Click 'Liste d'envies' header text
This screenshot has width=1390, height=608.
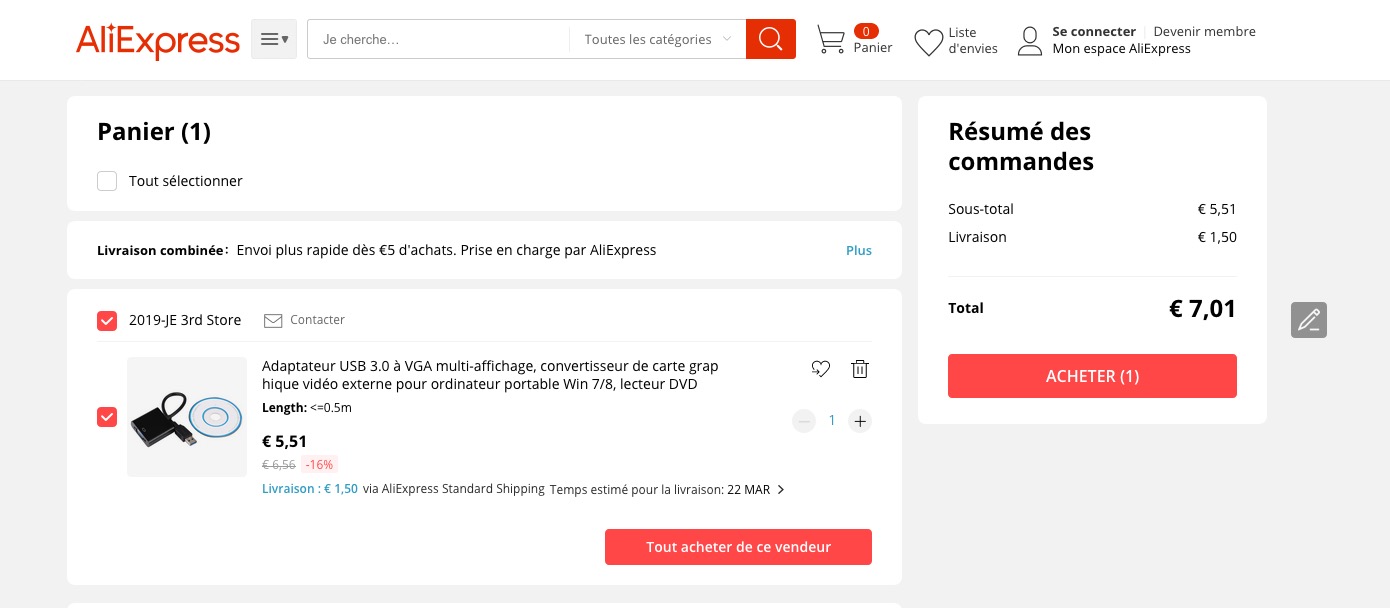tap(973, 40)
